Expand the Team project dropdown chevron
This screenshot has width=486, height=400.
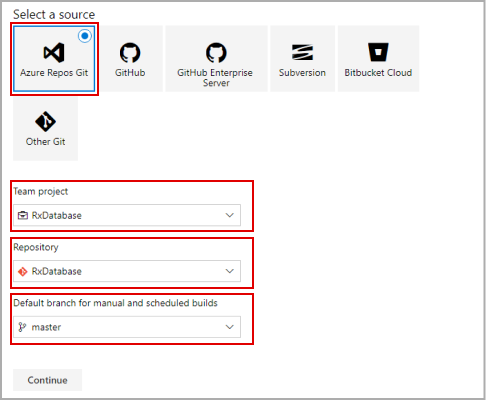tap(230, 215)
